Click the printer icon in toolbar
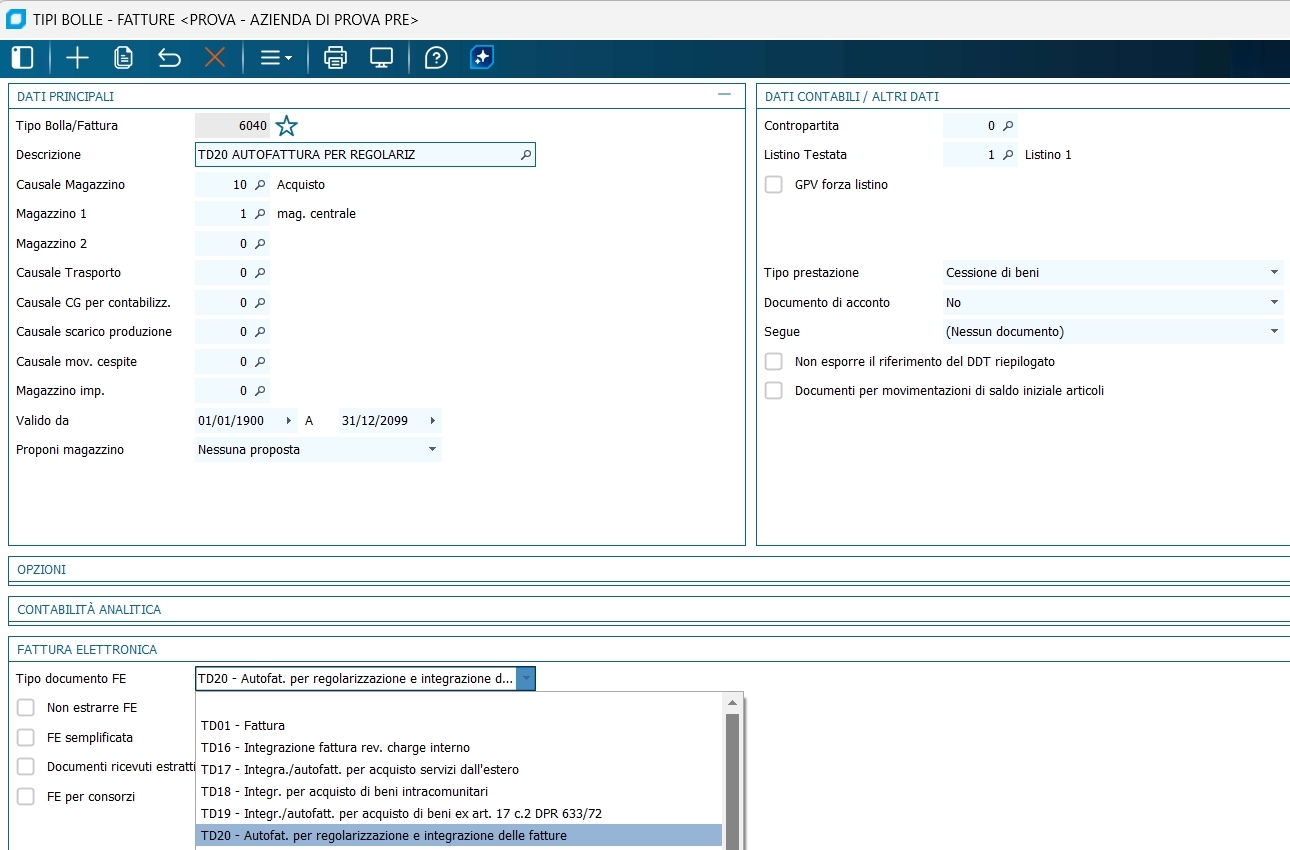 coord(335,58)
